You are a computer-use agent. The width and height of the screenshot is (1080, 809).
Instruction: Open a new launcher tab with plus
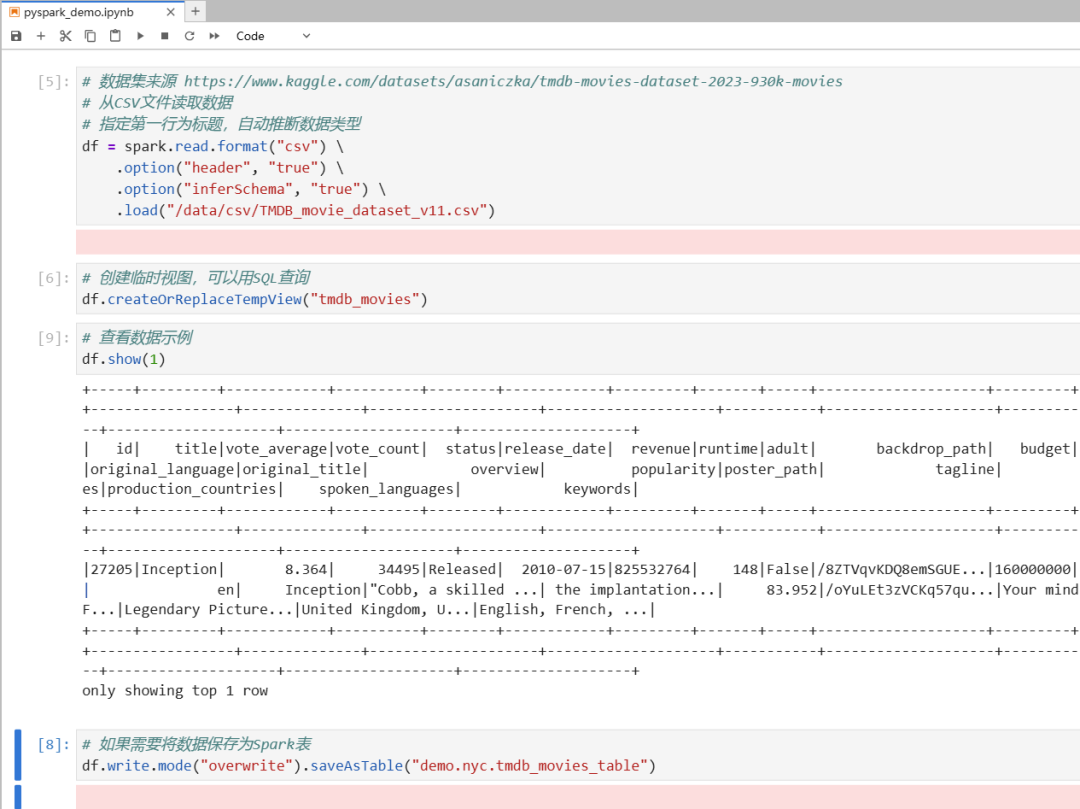196,11
